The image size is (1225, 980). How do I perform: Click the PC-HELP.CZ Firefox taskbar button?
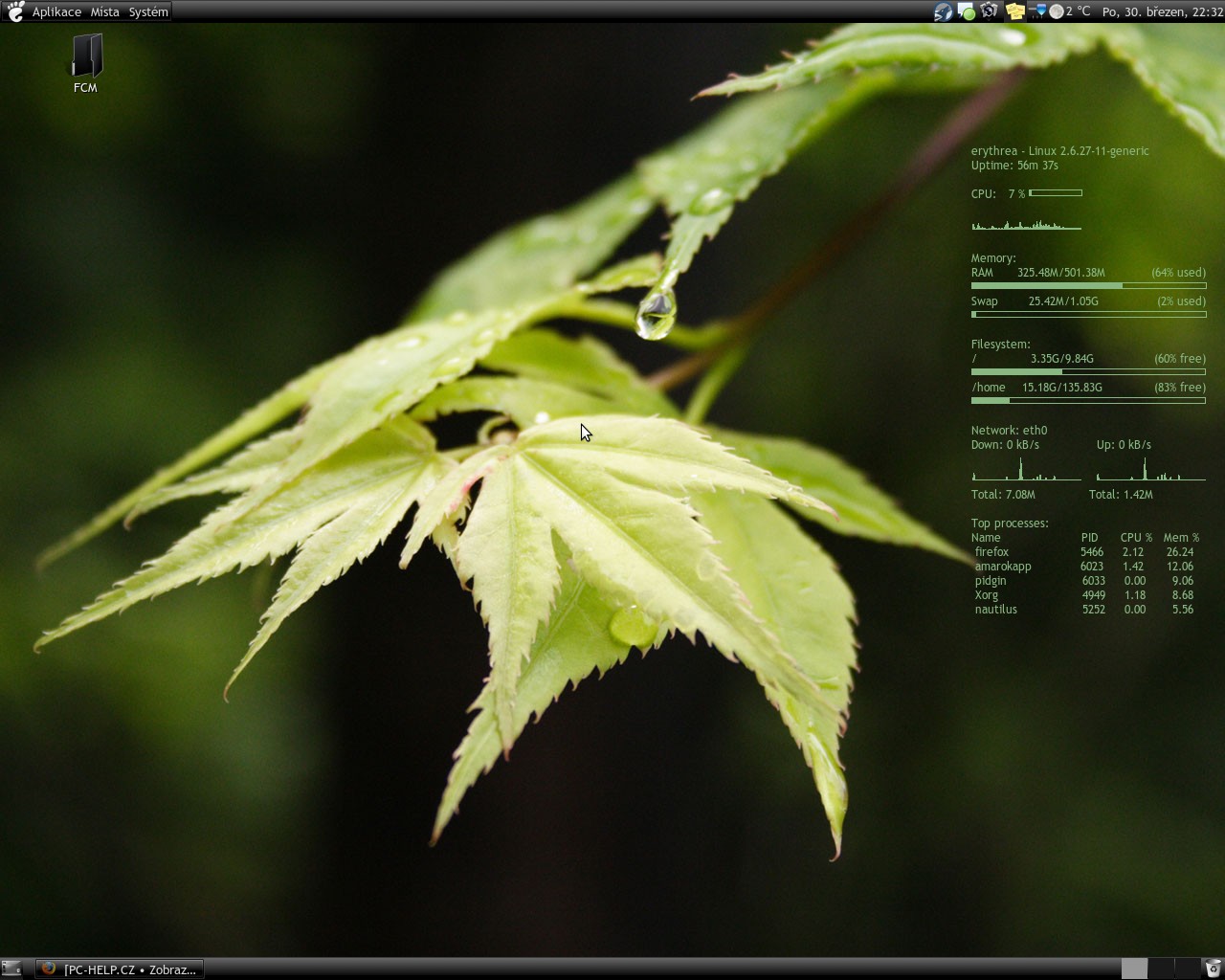[120, 969]
